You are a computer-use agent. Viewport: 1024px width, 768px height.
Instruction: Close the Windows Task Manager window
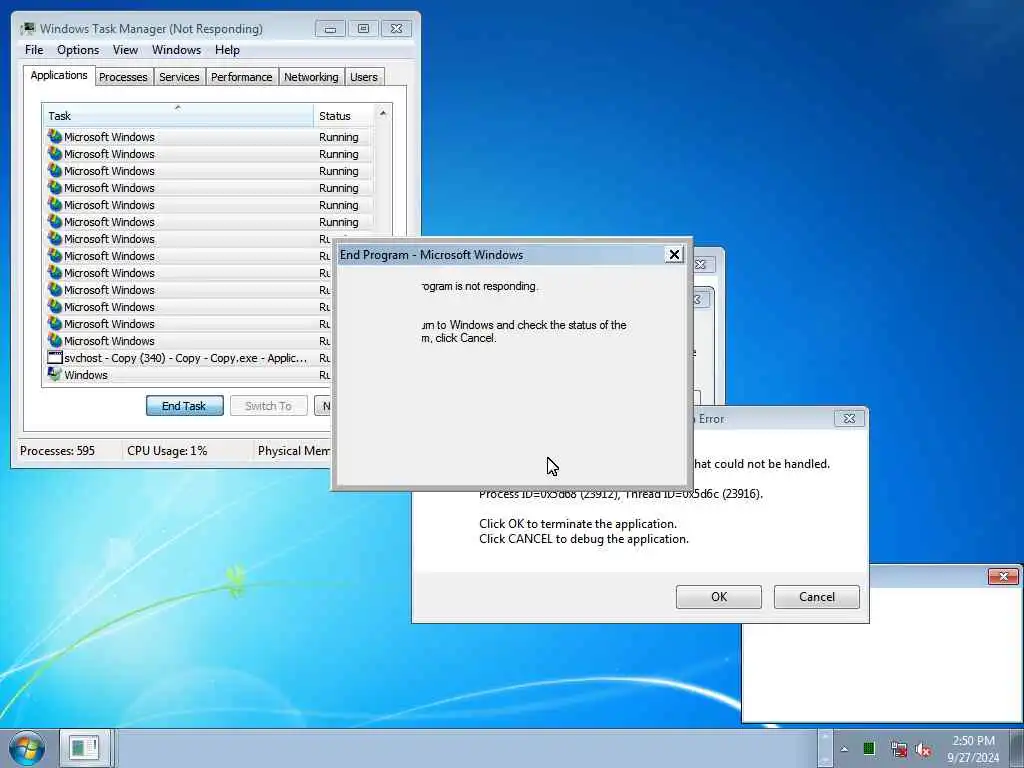point(396,29)
